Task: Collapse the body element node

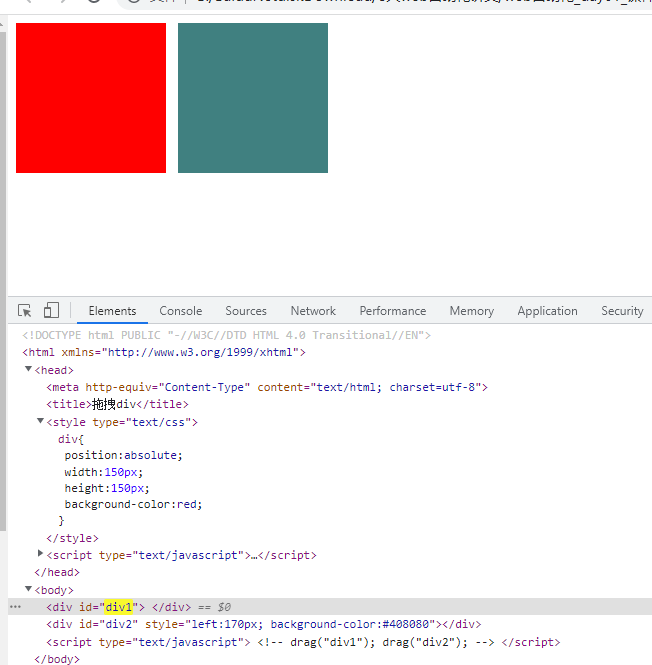Action: tap(28, 589)
